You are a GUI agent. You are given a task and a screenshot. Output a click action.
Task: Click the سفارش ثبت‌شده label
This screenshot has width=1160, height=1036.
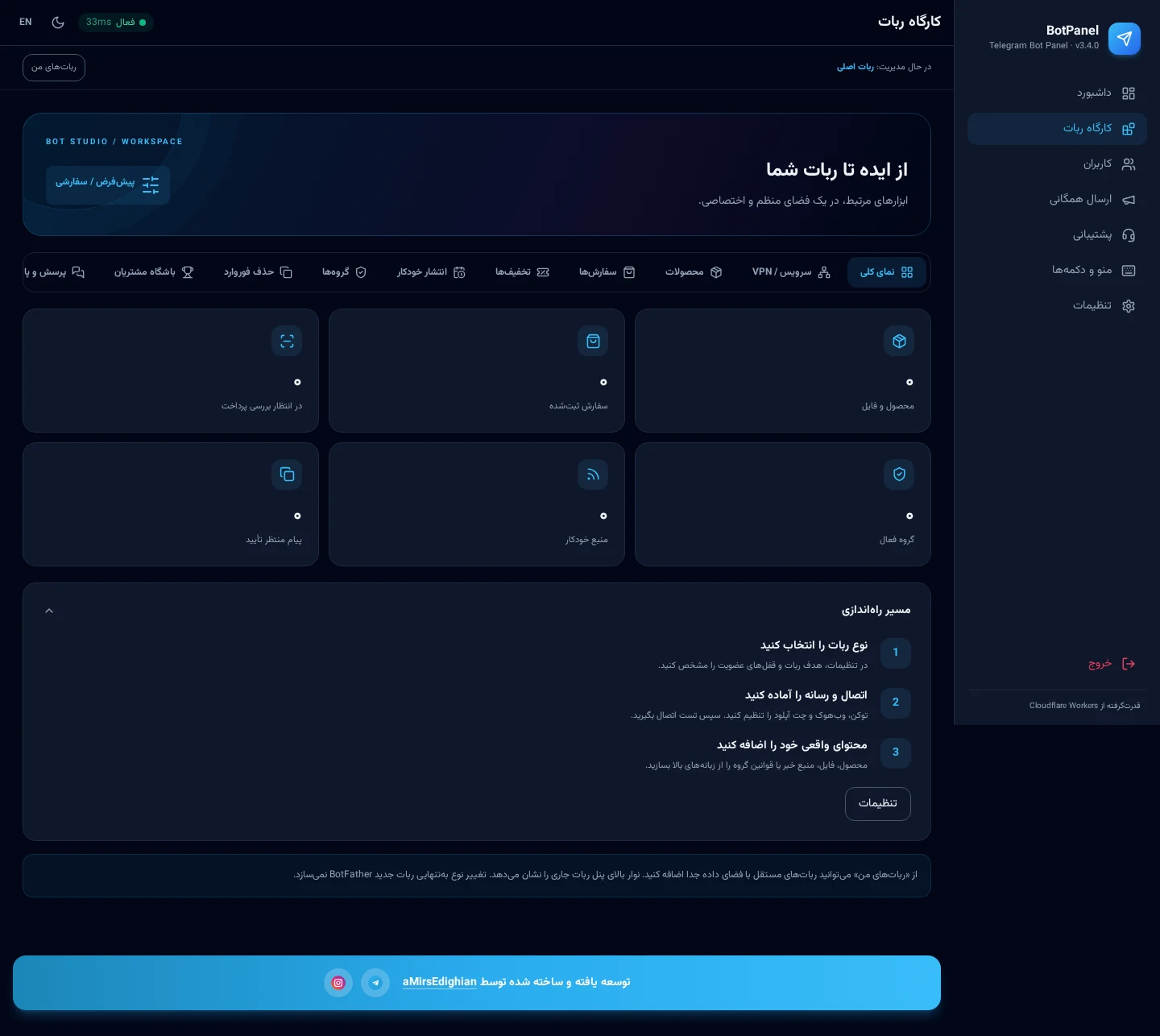pos(578,406)
